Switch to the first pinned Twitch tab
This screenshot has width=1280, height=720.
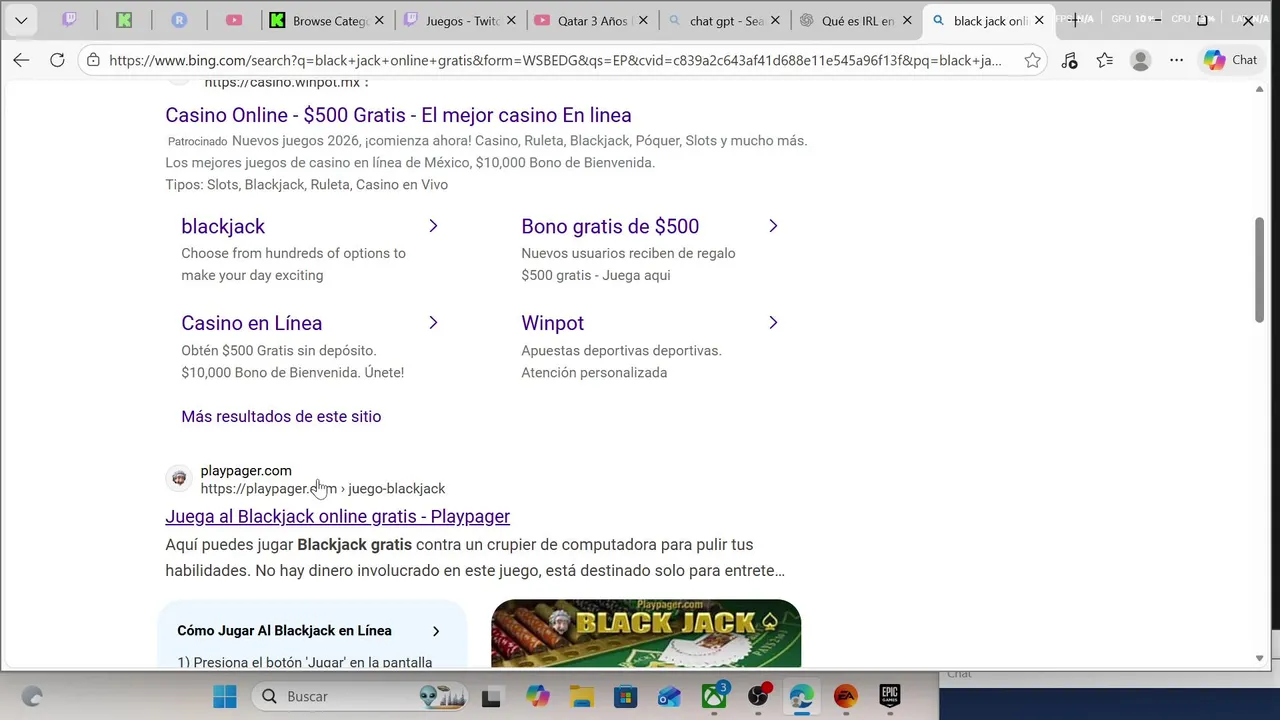coord(69,20)
